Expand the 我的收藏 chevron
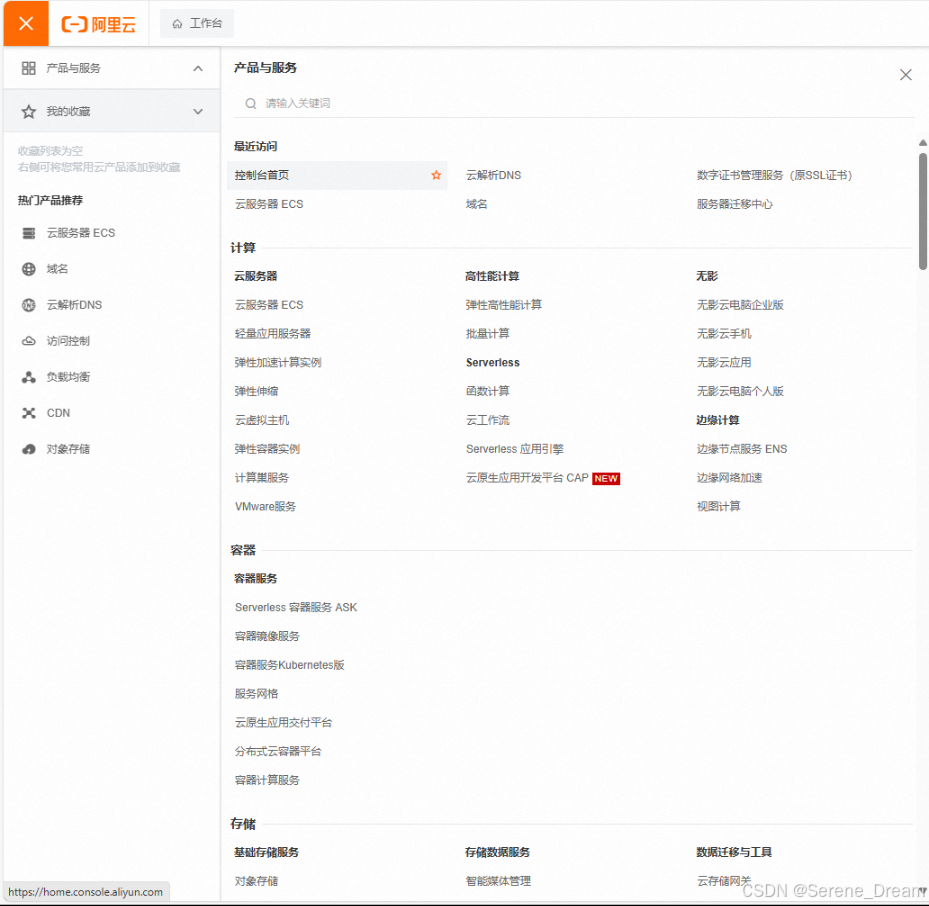 click(x=198, y=111)
